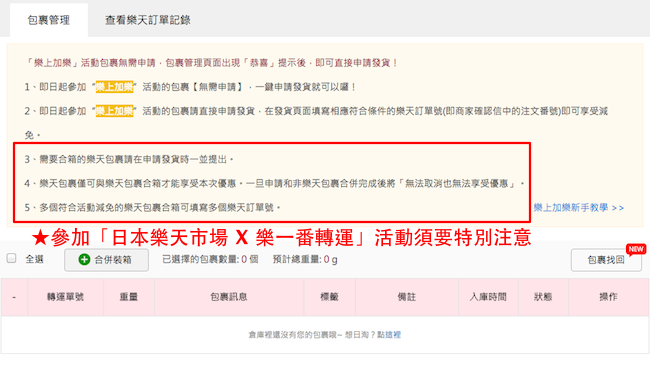Viewport: 650px width, 376px height.
Task: Click the green plus icon on 合併裝箱
Action: point(84,260)
